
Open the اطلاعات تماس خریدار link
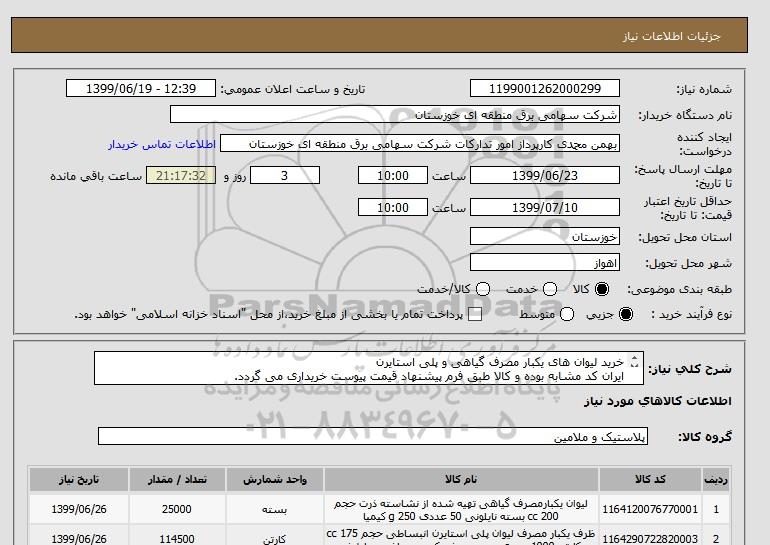click(x=154, y=144)
